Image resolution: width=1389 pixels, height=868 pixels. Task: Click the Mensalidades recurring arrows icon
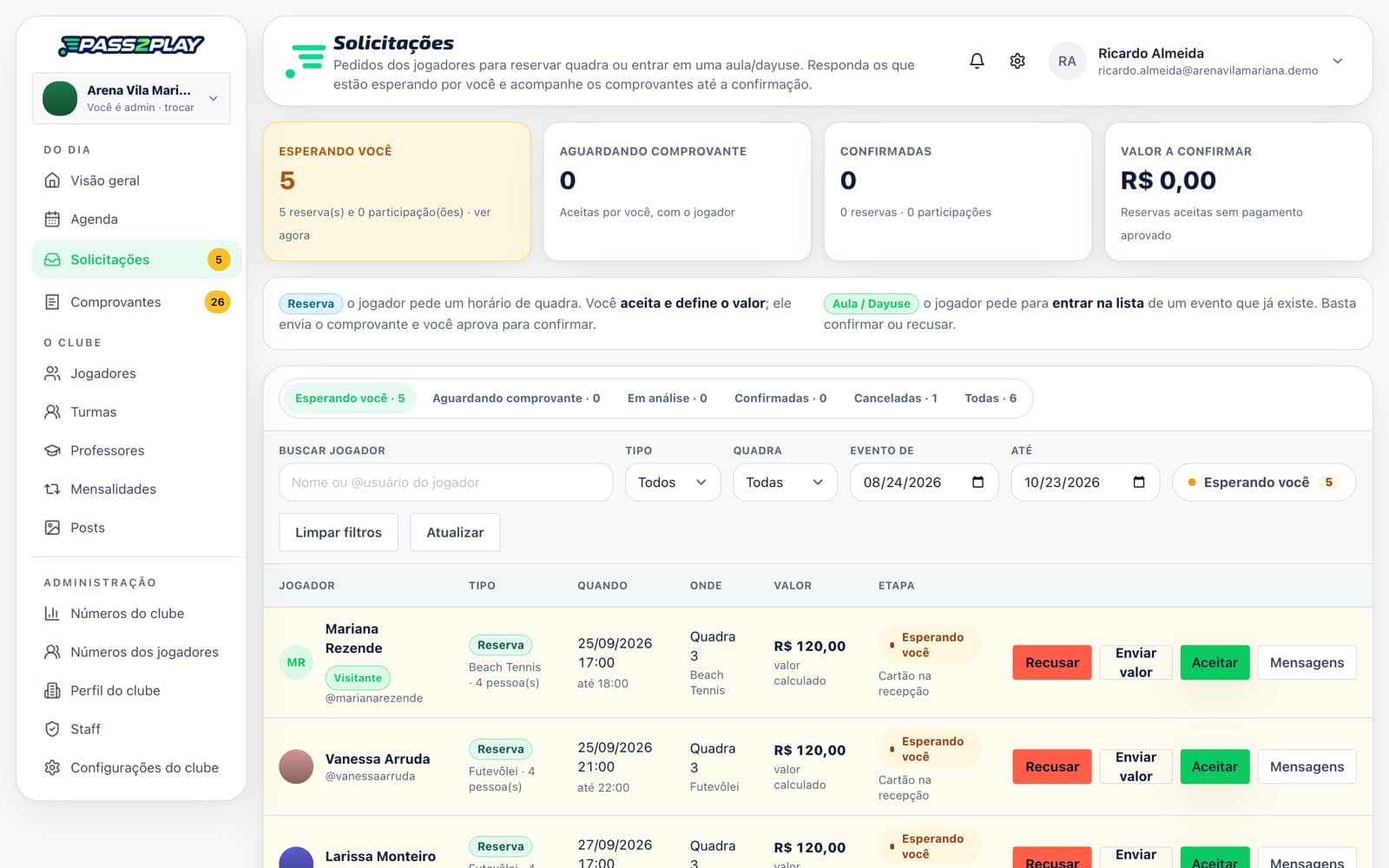(52, 489)
